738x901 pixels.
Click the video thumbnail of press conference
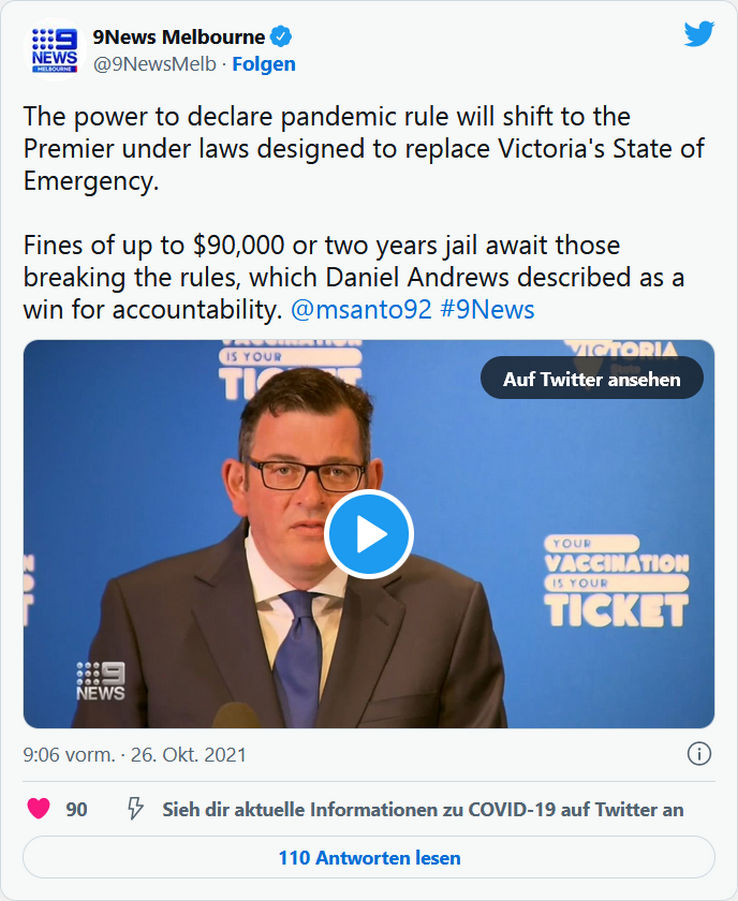(x=369, y=534)
